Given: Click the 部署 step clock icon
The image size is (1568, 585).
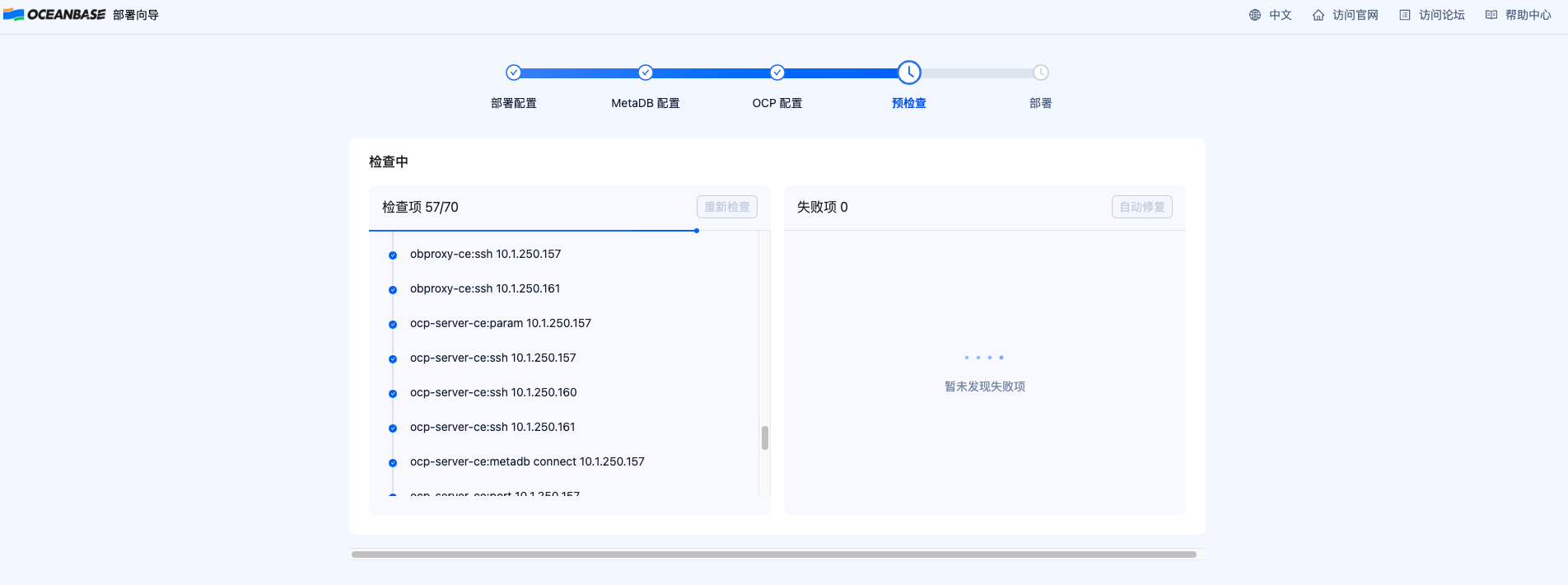Looking at the screenshot, I should pos(1041,73).
